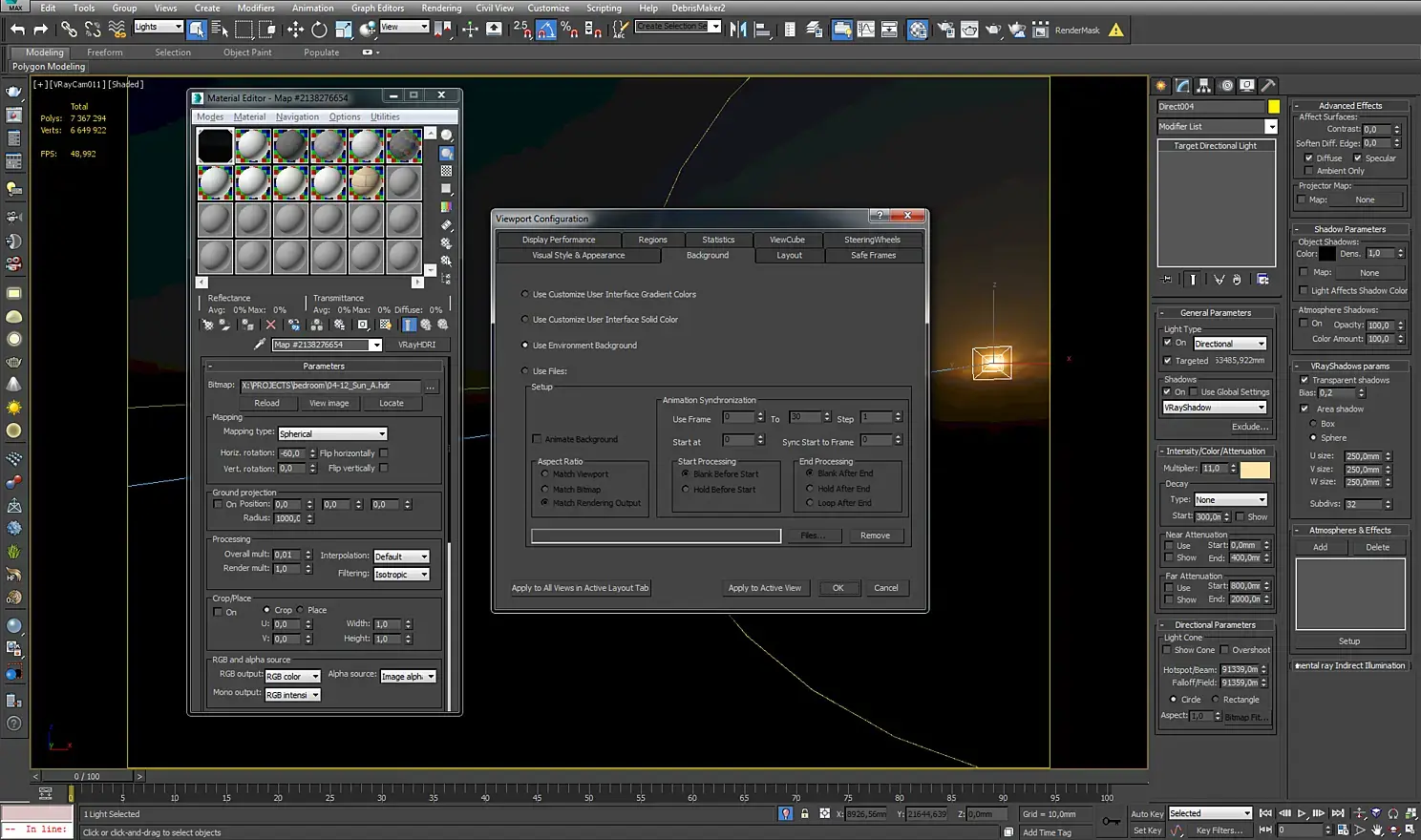Select the Move transform tool
Viewport: 1421px width, 840px height.
pos(295,30)
